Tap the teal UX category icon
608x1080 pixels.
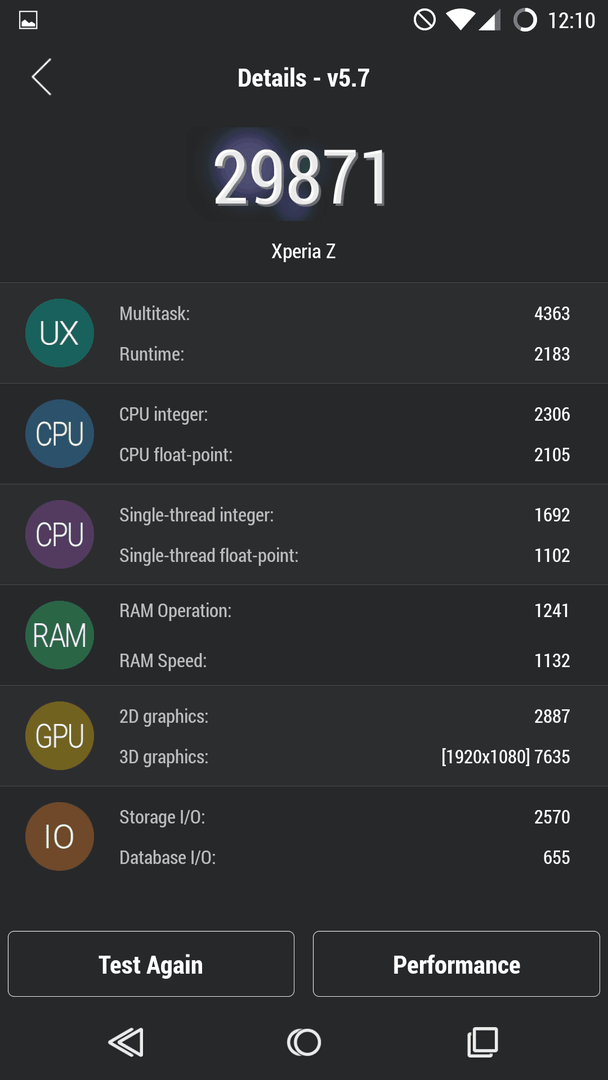(60, 333)
